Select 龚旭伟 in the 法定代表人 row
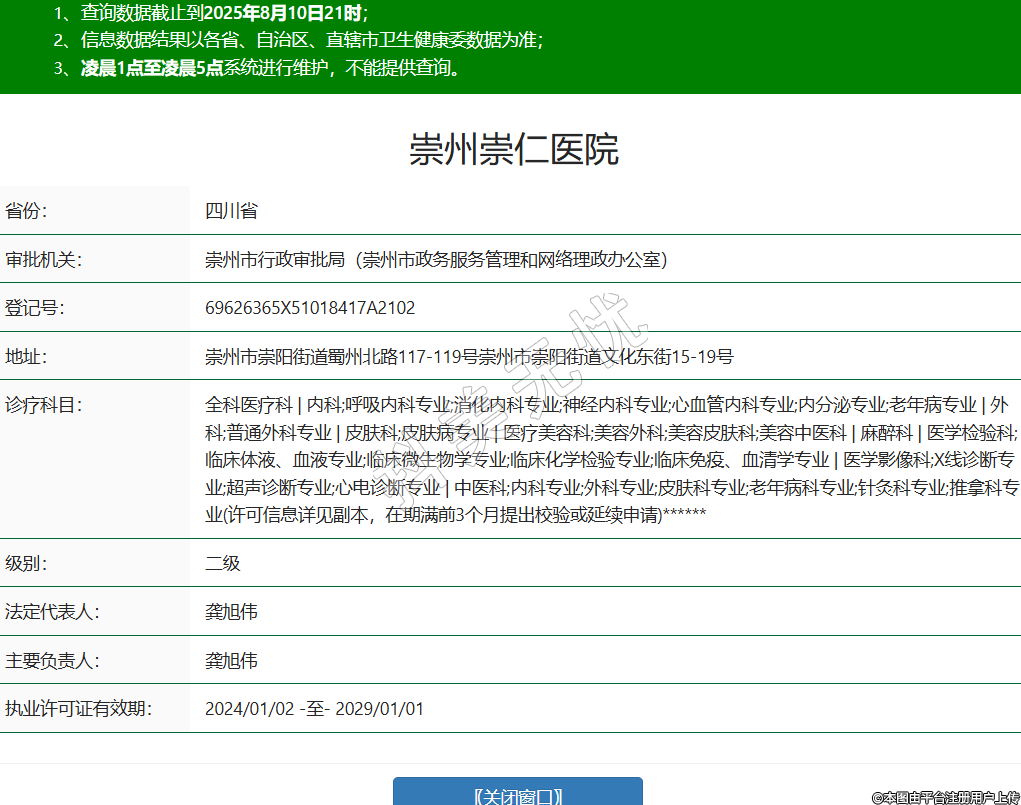This screenshot has width=1021, height=805. point(231,612)
